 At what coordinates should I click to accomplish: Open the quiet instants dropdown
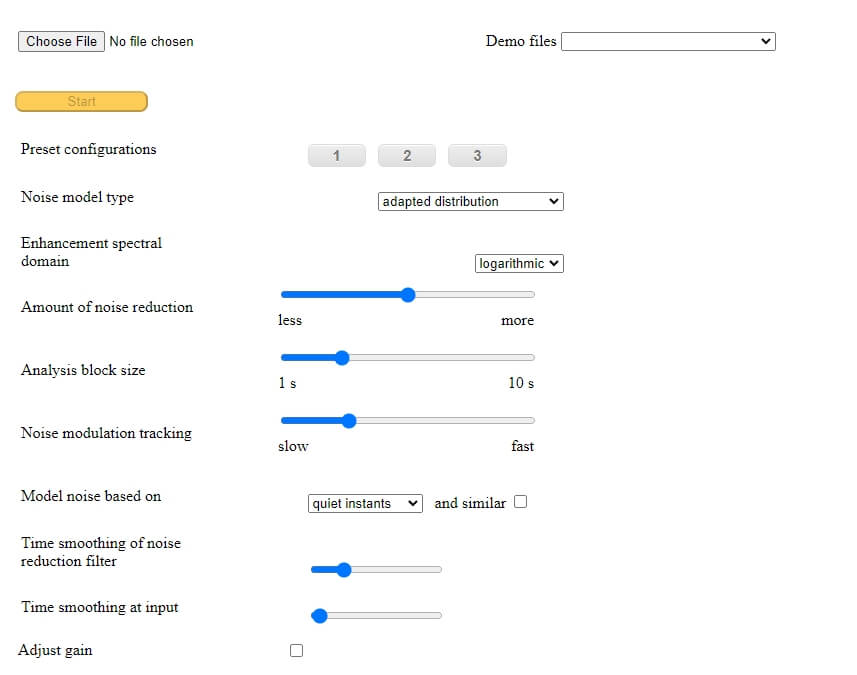tap(366, 503)
